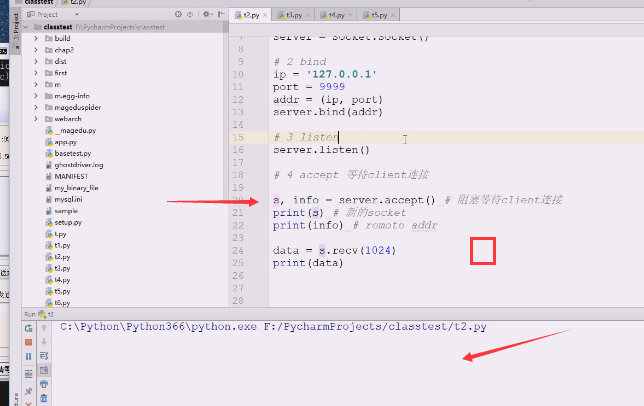Image resolution: width=644 pixels, height=406 pixels.
Task: Click t2.py in the breadcrumb bar
Action: tap(76, 2)
